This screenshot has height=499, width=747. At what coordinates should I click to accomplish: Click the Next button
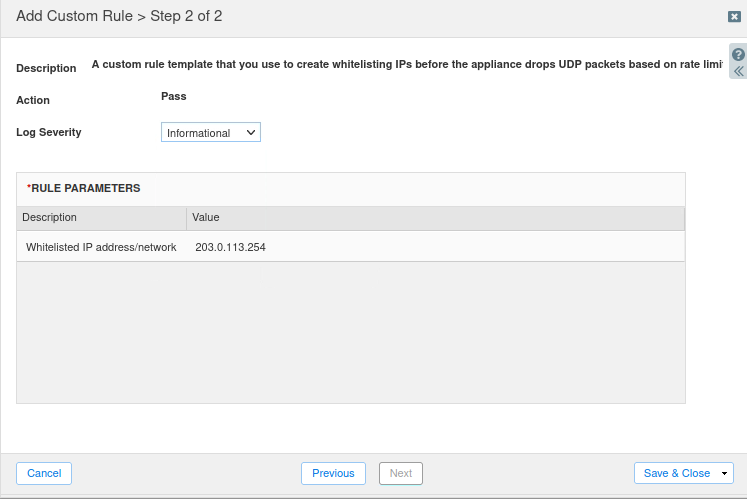[x=400, y=474]
